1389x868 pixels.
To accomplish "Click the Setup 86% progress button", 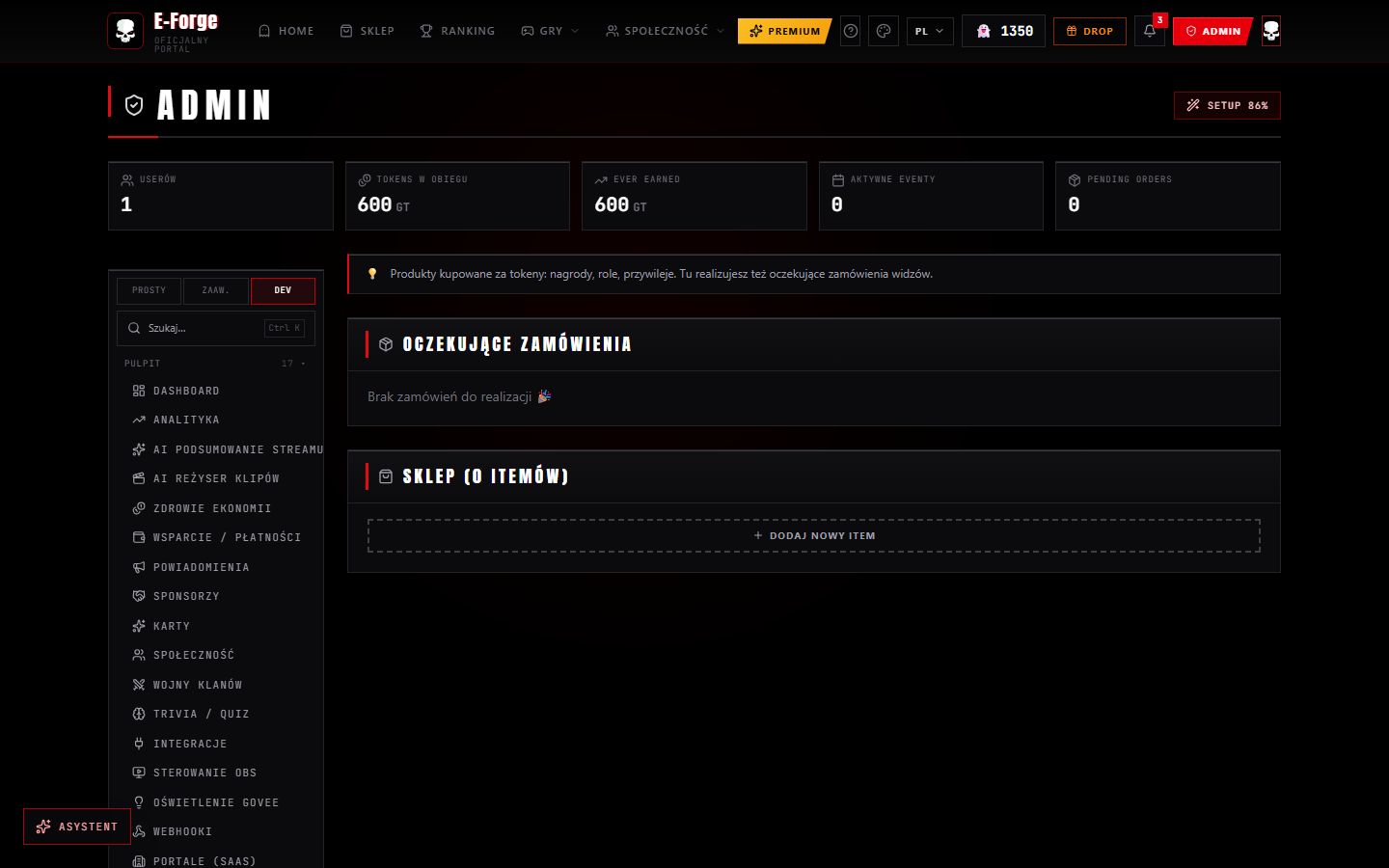I will [x=1227, y=105].
